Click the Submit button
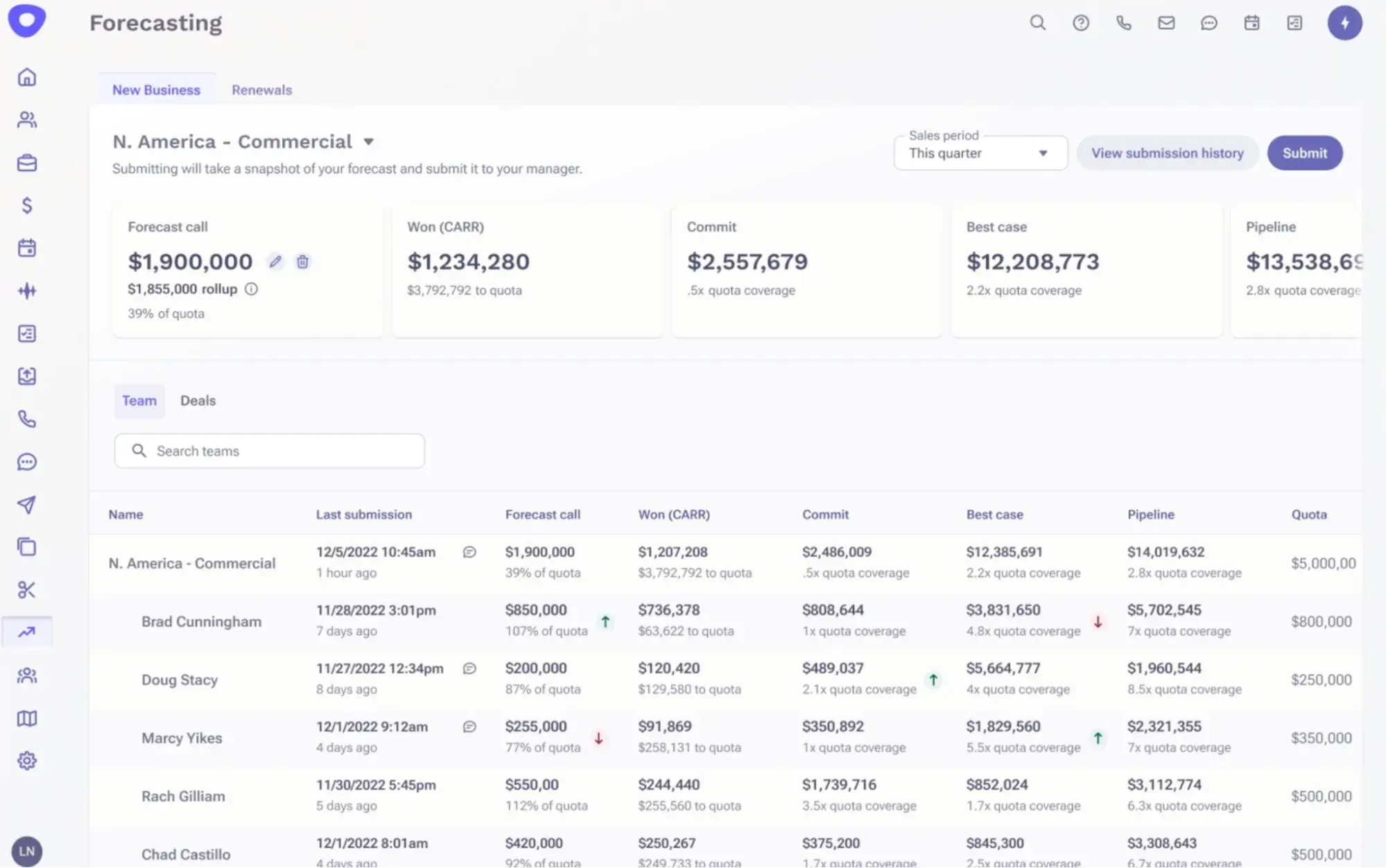The image size is (1386, 868). [x=1304, y=153]
